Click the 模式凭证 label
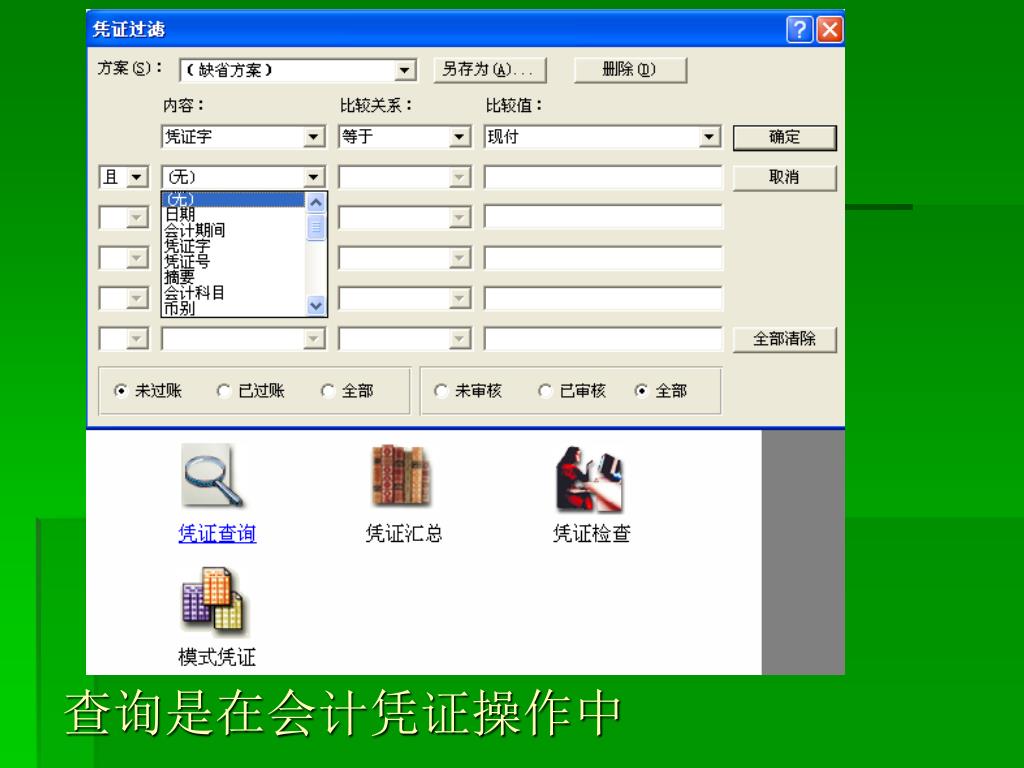1024x768 pixels. [x=217, y=656]
